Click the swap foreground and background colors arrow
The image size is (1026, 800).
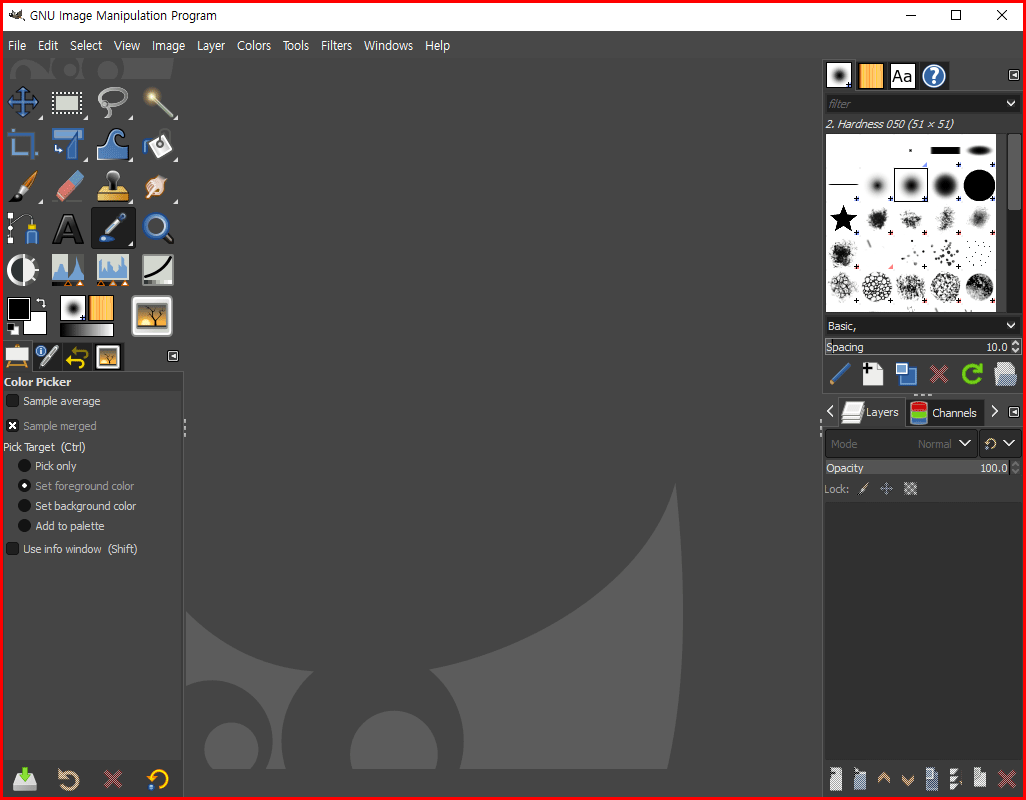[41, 303]
